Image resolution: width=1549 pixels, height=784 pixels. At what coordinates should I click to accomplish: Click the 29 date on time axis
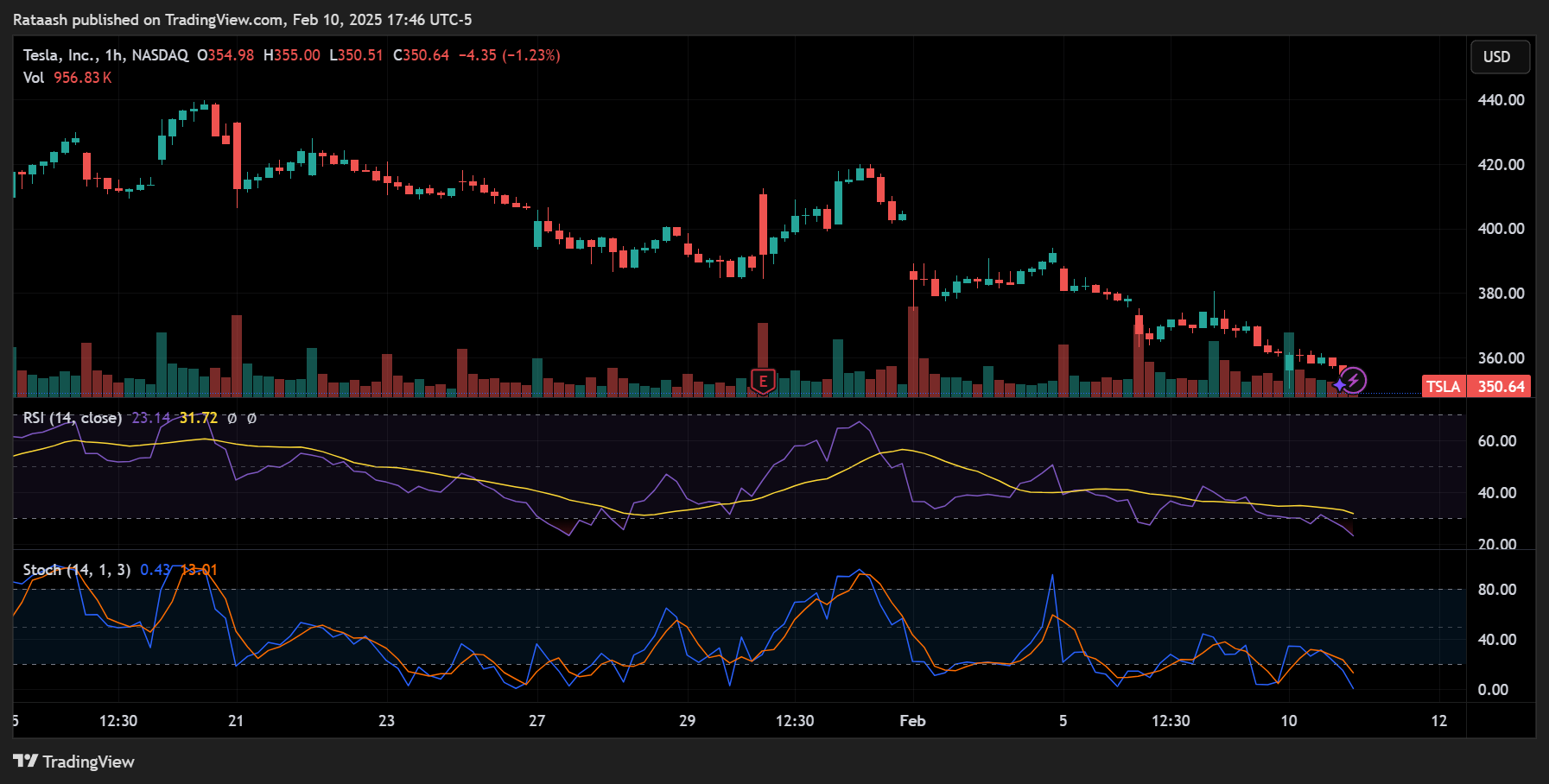pos(687,721)
